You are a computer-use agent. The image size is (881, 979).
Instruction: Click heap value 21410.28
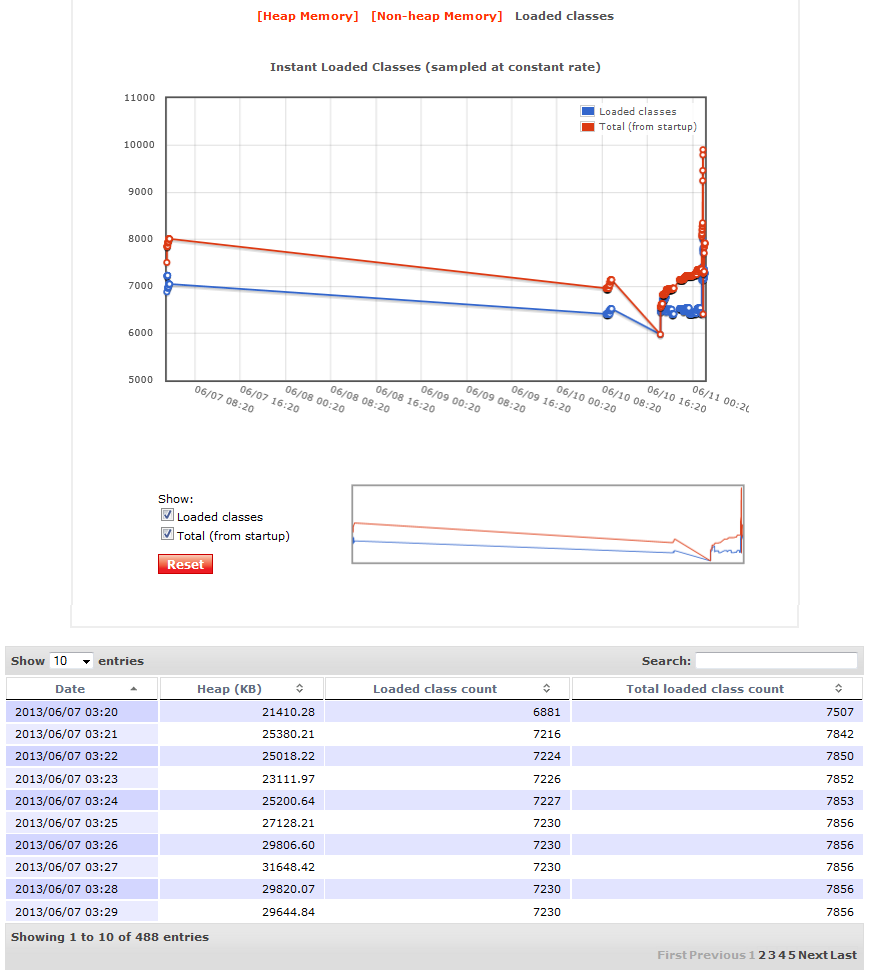click(x=288, y=712)
